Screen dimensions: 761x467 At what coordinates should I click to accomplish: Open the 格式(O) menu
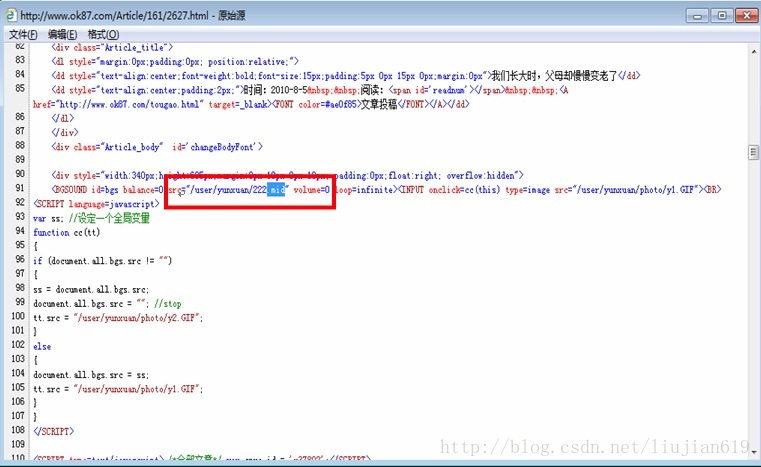click(103, 34)
